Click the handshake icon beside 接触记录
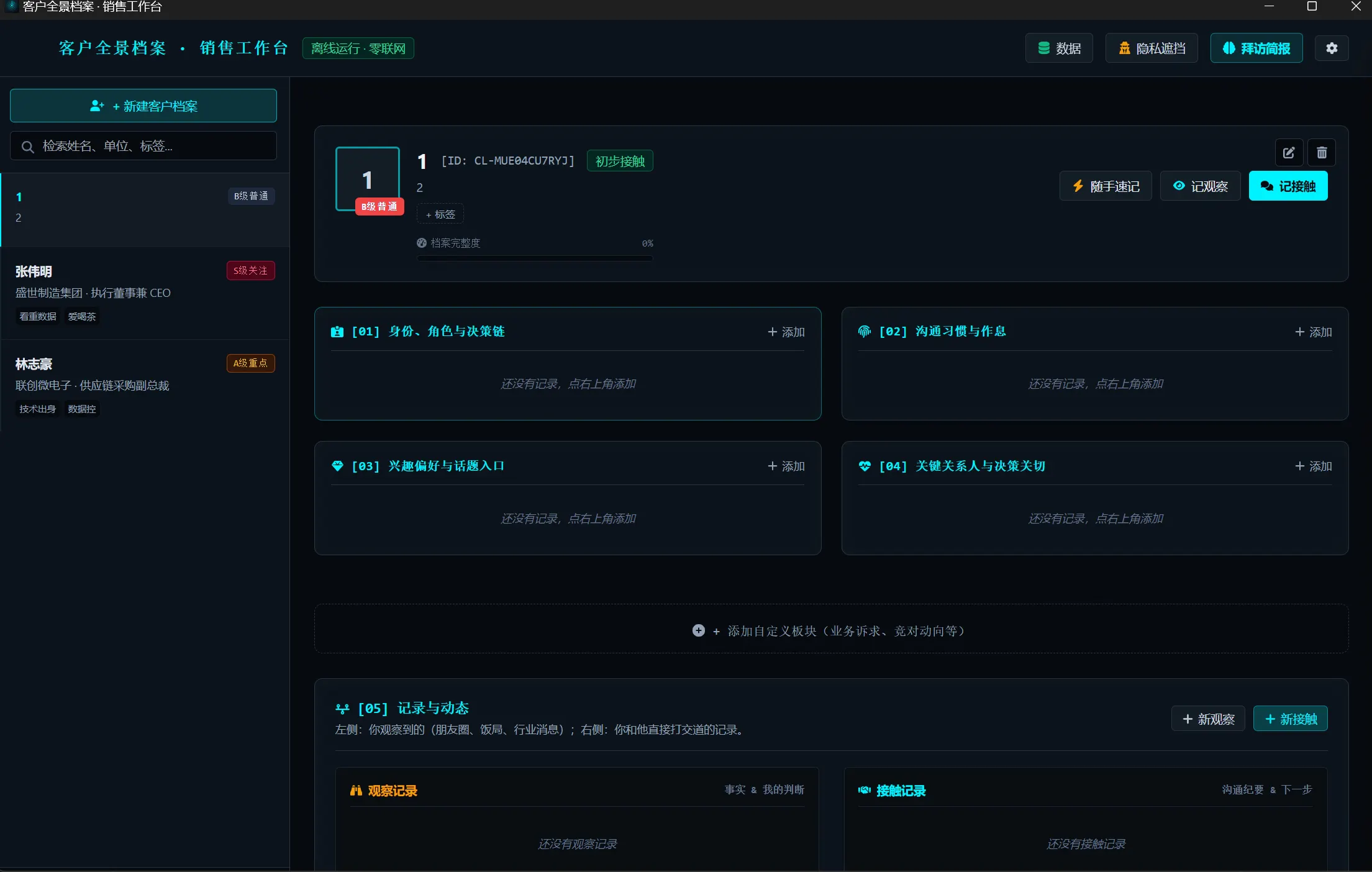 (x=865, y=790)
